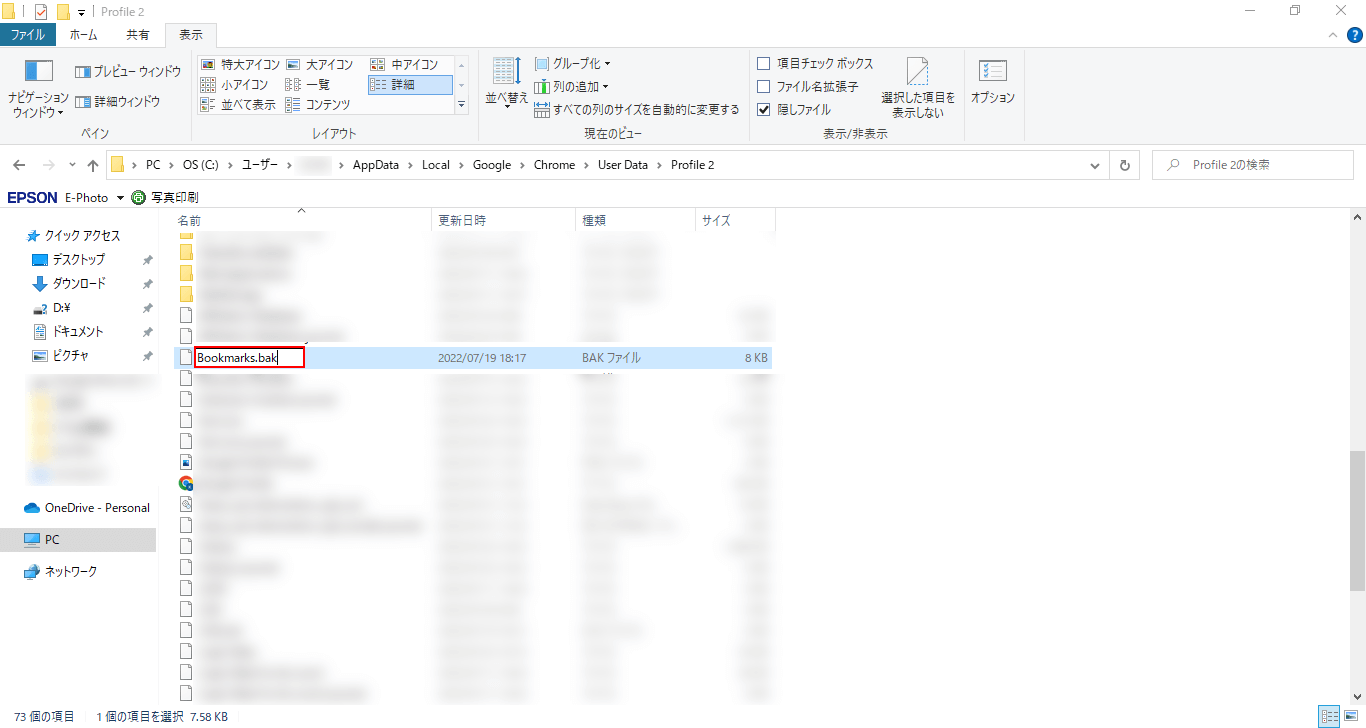Open the address bar history dropdown

pyautogui.click(x=1097, y=165)
